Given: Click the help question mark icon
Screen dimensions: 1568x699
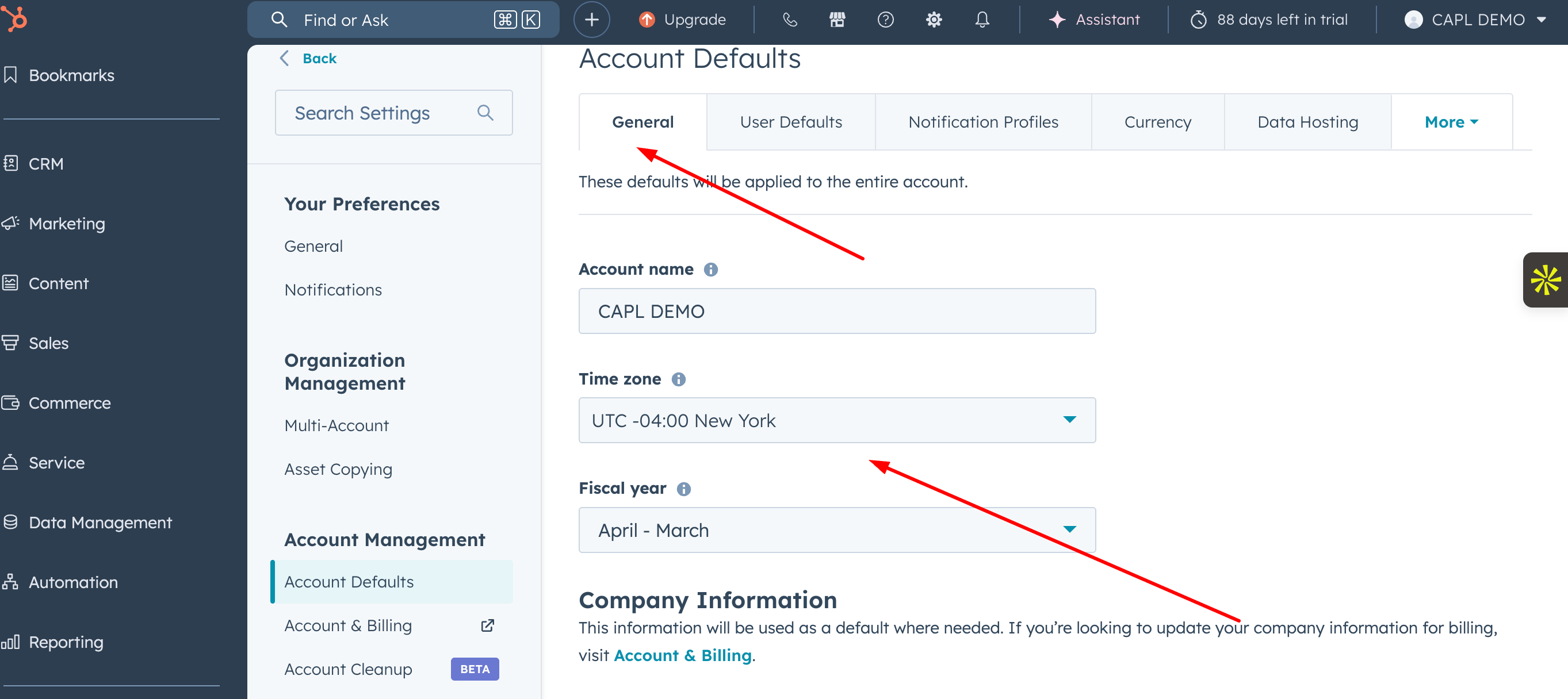Looking at the screenshot, I should pos(885,20).
